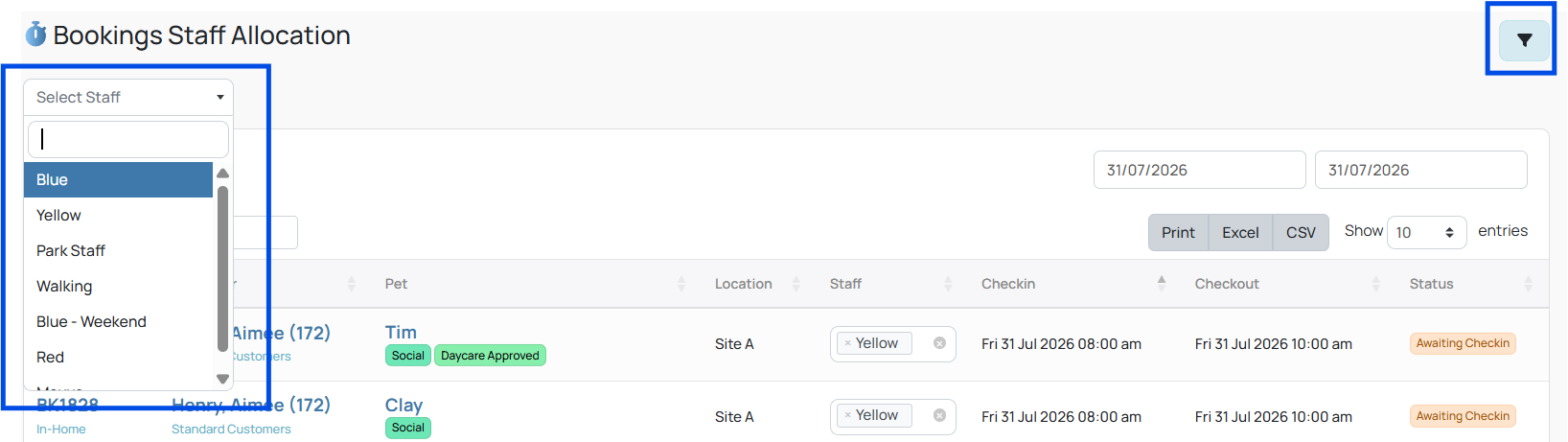Image resolution: width=1568 pixels, height=442 pixels.
Task: Sort by the Checkin column arrows
Action: (x=1162, y=283)
